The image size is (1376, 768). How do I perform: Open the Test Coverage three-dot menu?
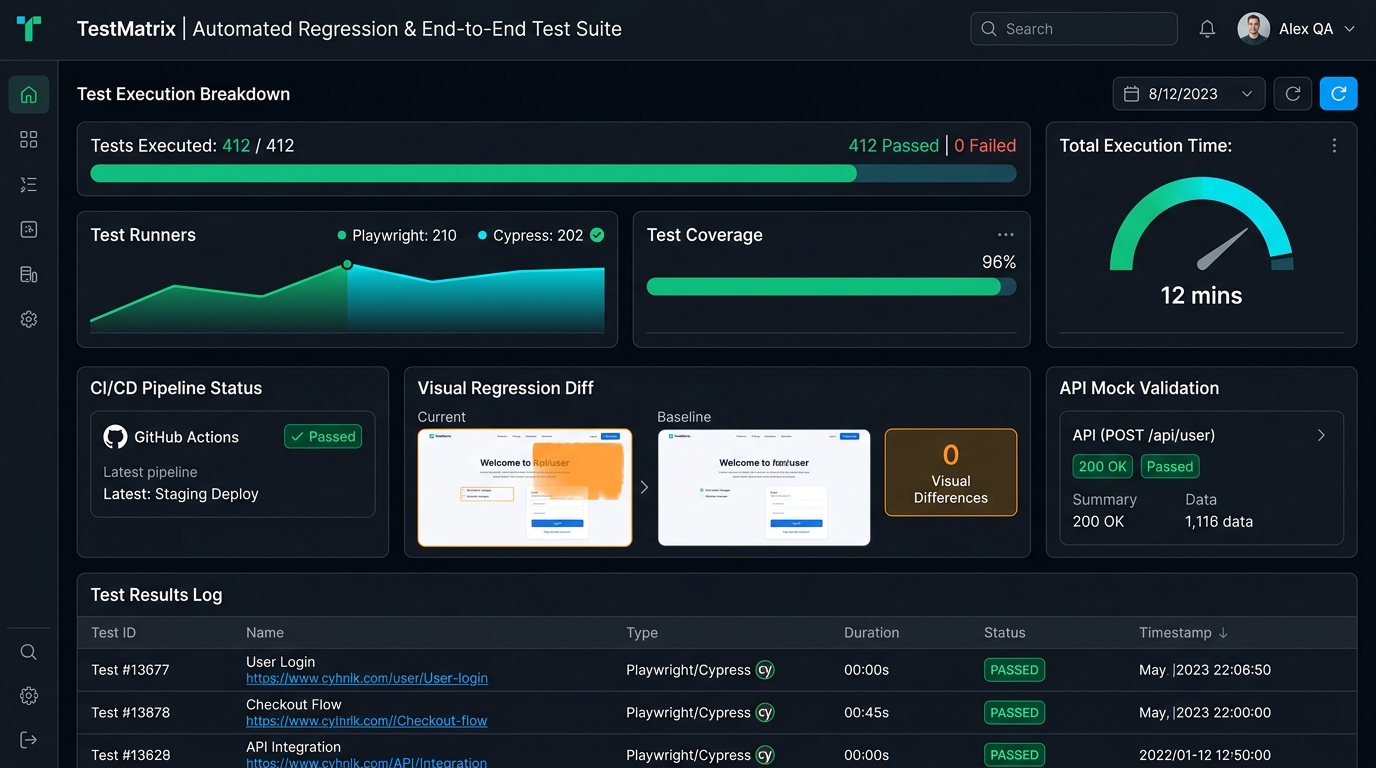(1006, 235)
